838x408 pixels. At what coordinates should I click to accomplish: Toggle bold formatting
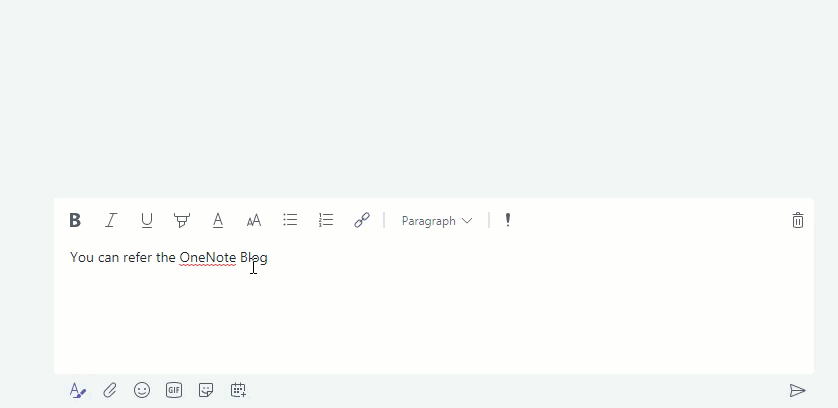75,221
